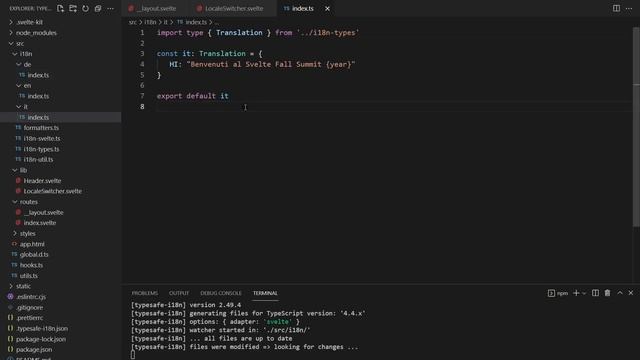This screenshot has width=640, height=360.
Task: Open Explorer more actions menu
Action: (x=111, y=9)
